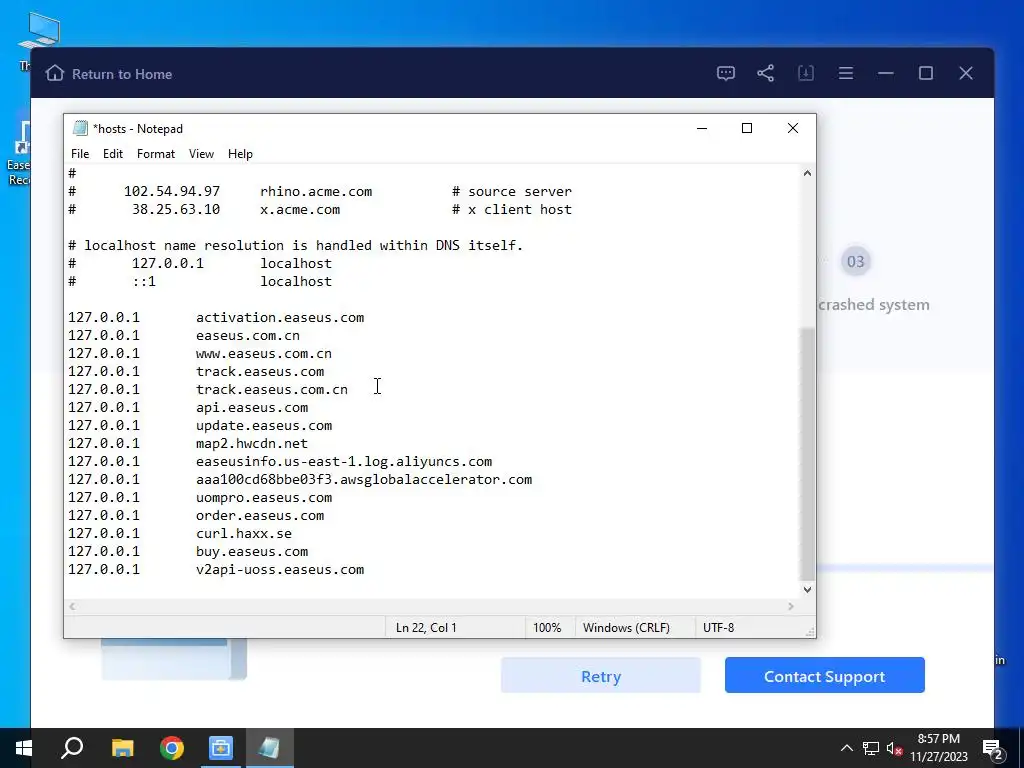Minimize the hosts Notepad window
The image size is (1024, 768).
coord(702,128)
